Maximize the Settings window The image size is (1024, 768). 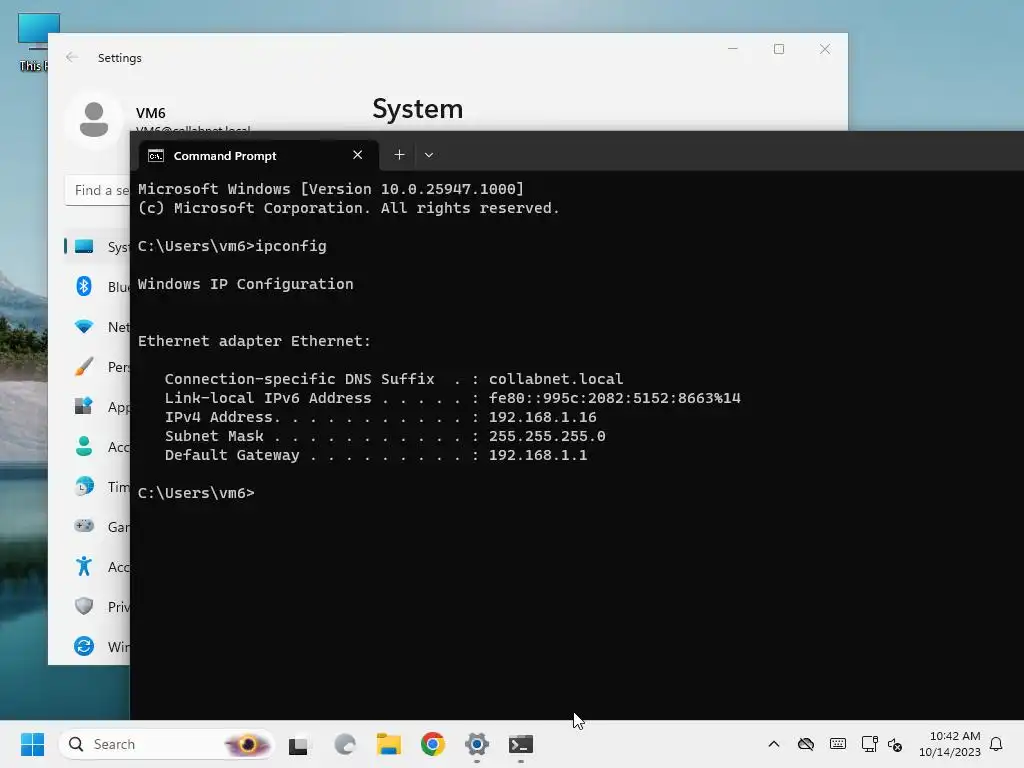click(x=778, y=49)
